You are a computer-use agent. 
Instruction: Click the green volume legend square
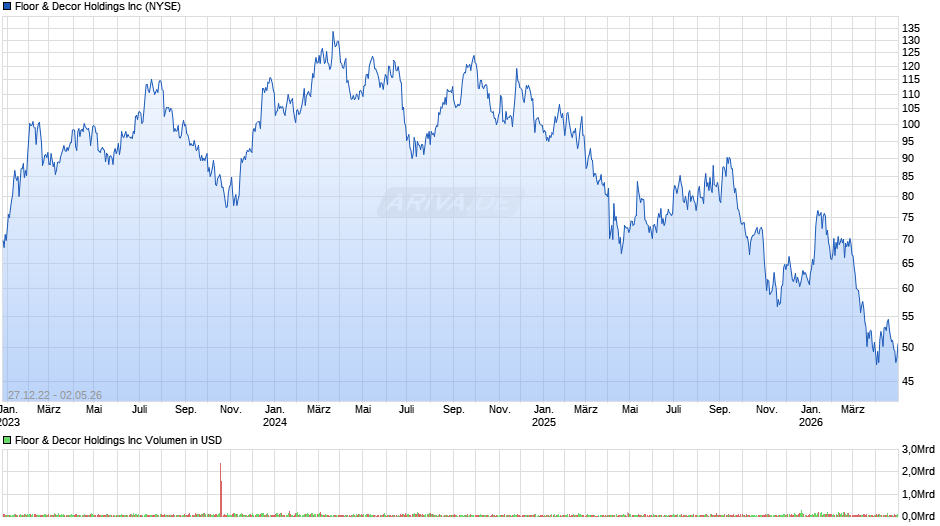pos(7,440)
